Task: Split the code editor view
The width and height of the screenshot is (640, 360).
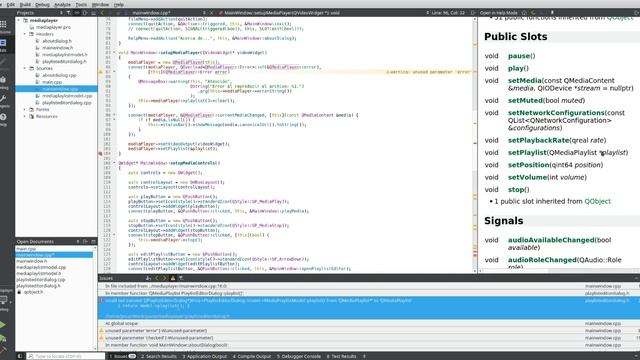Action: [x=473, y=13]
